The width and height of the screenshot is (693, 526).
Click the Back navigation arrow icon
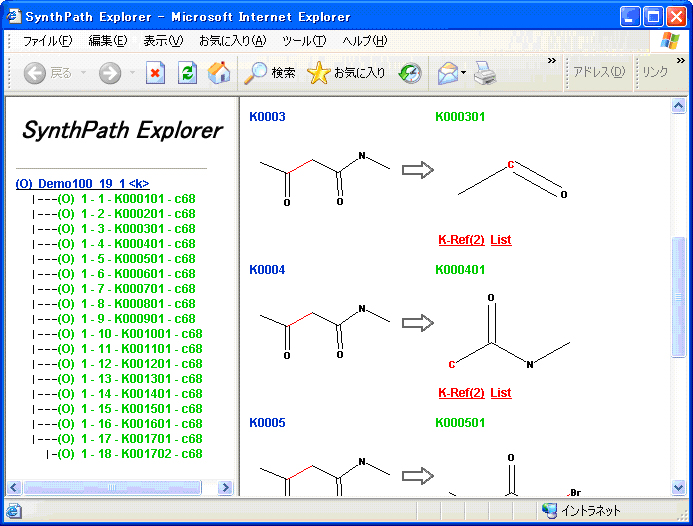[x=35, y=73]
